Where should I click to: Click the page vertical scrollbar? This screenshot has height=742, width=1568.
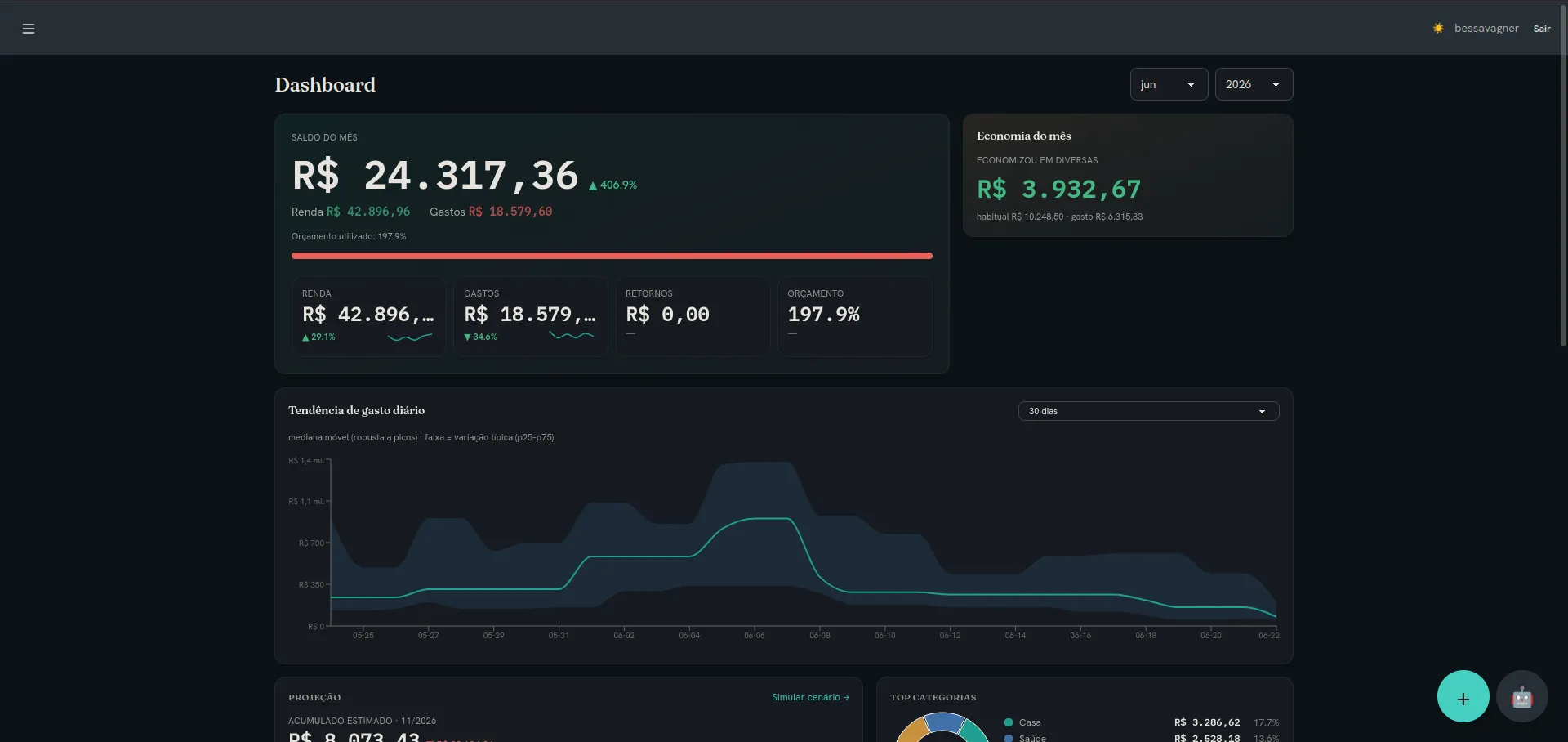tap(1563, 176)
